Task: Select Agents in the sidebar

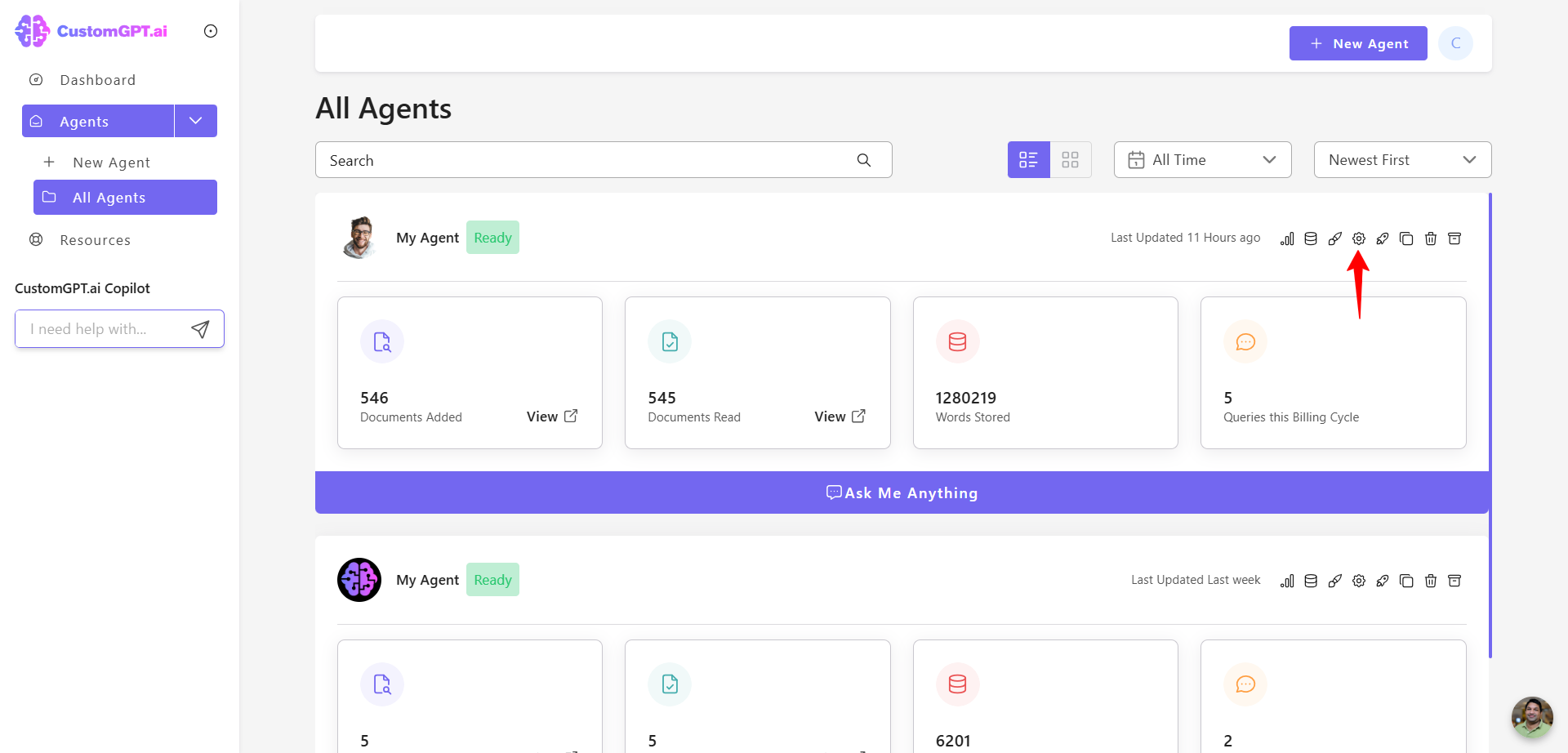Action: 98,121
